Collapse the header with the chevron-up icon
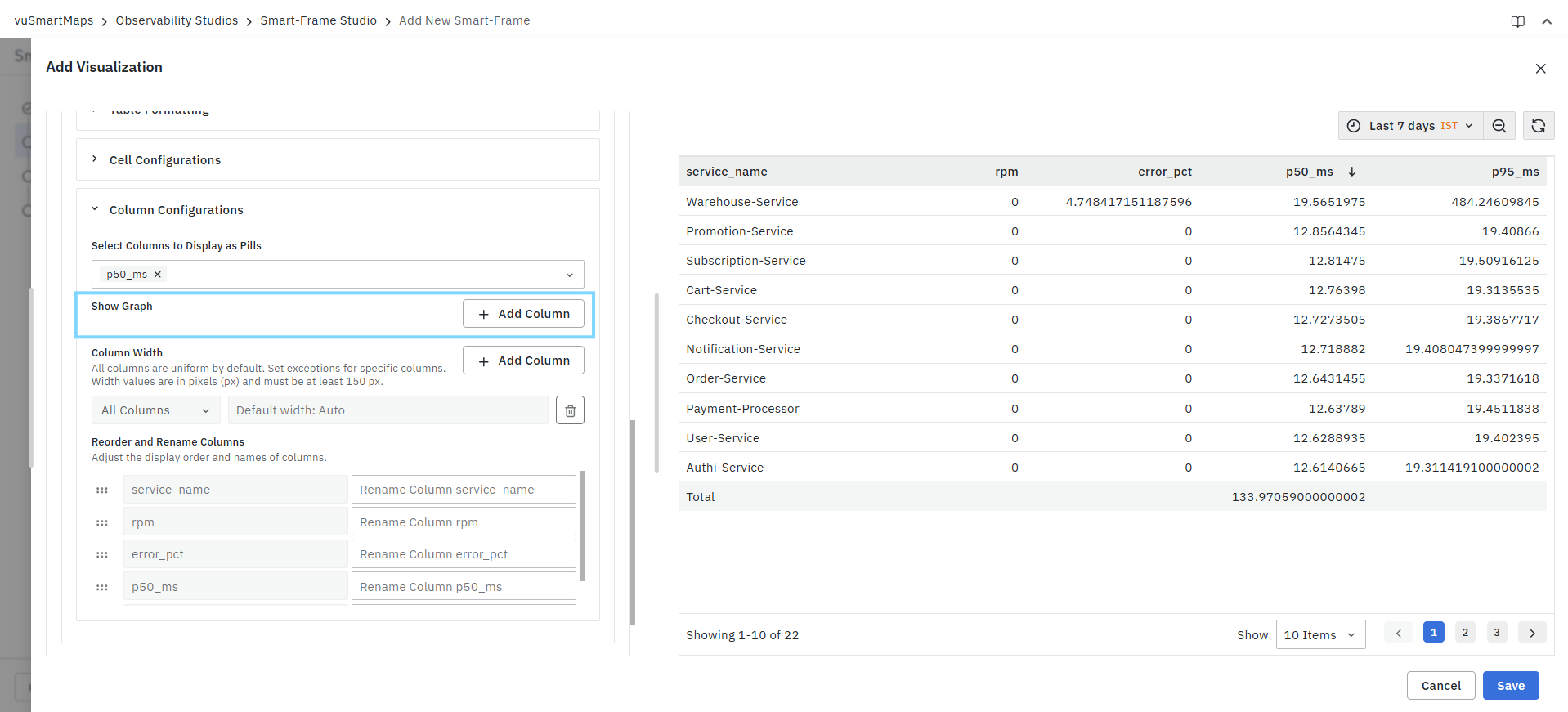 coord(1547,21)
